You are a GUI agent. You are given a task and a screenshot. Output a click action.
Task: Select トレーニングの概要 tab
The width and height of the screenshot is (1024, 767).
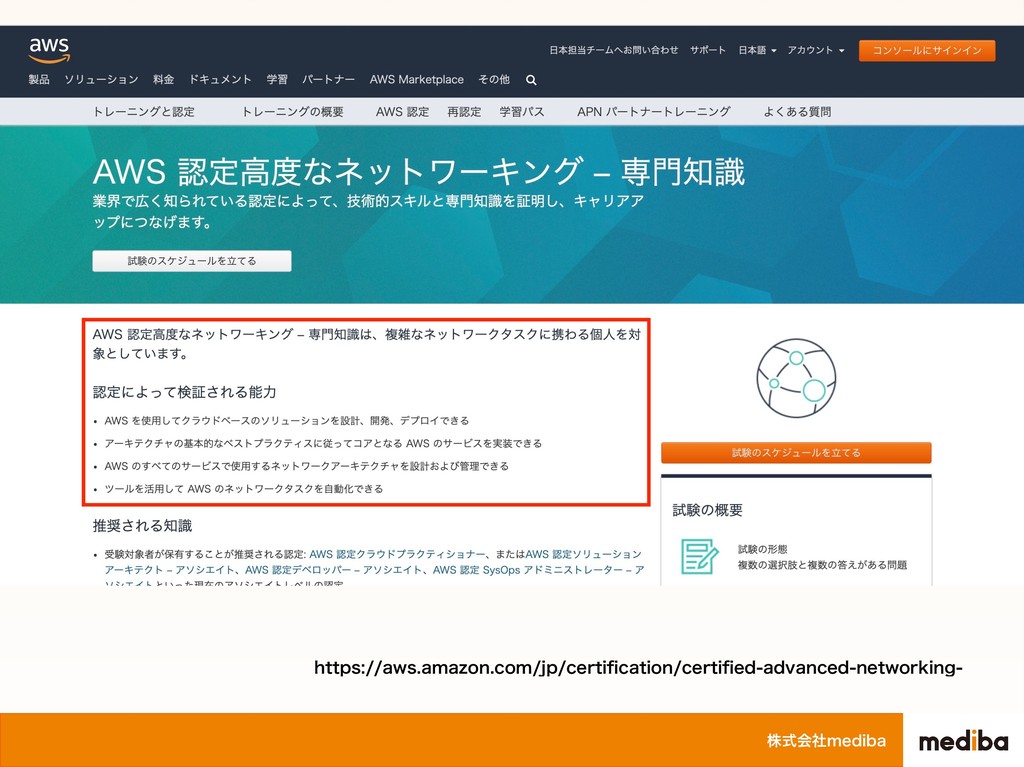[293, 112]
